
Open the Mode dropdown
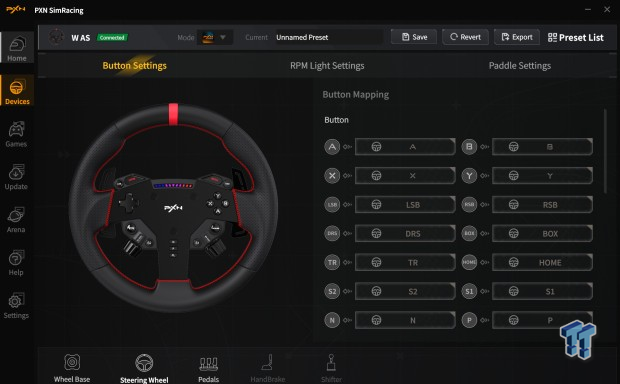coord(215,38)
